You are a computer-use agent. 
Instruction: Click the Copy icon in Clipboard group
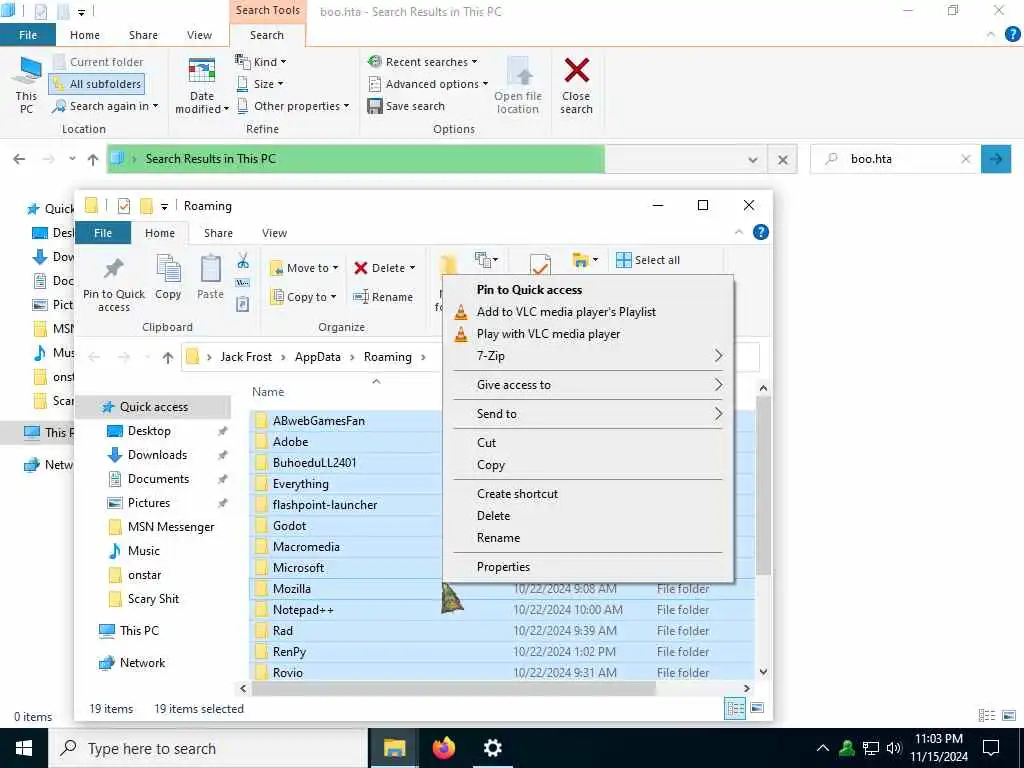168,269
